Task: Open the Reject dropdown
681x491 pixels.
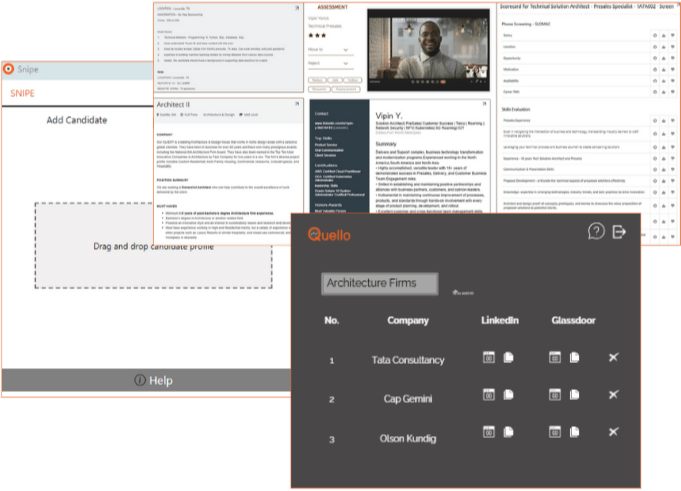Action: click(x=331, y=61)
